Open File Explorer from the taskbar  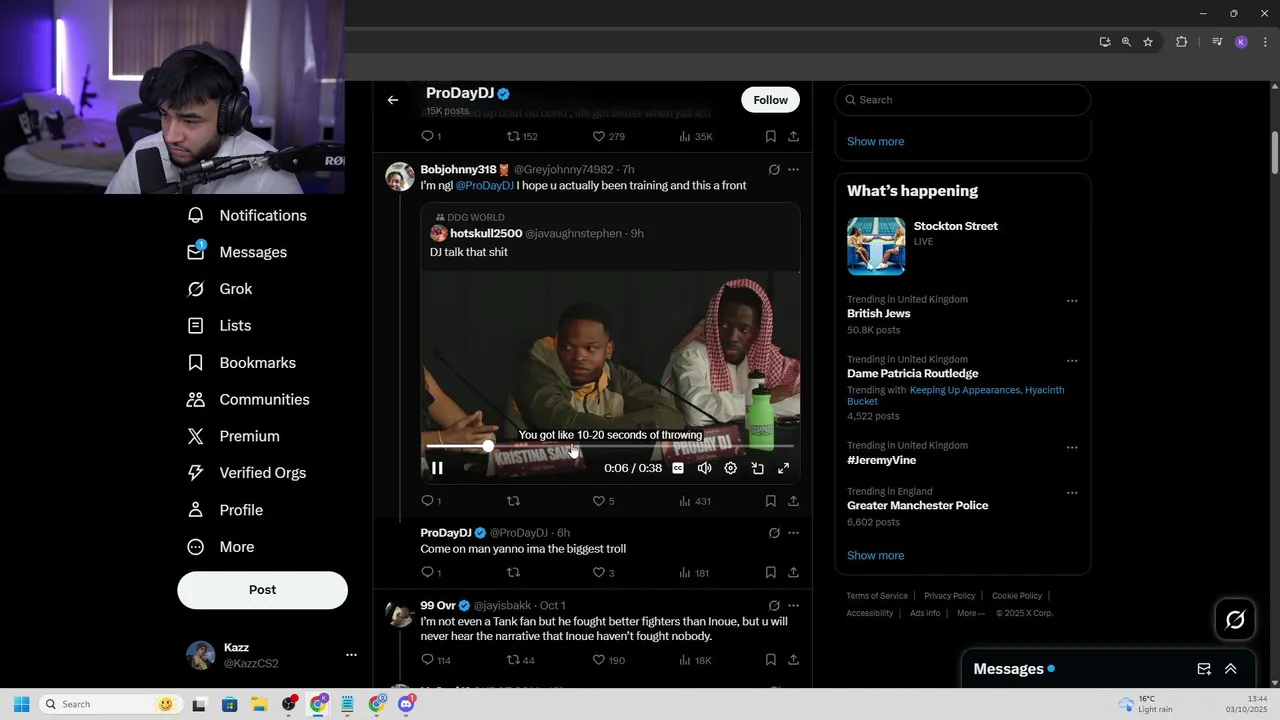coord(259,704)
